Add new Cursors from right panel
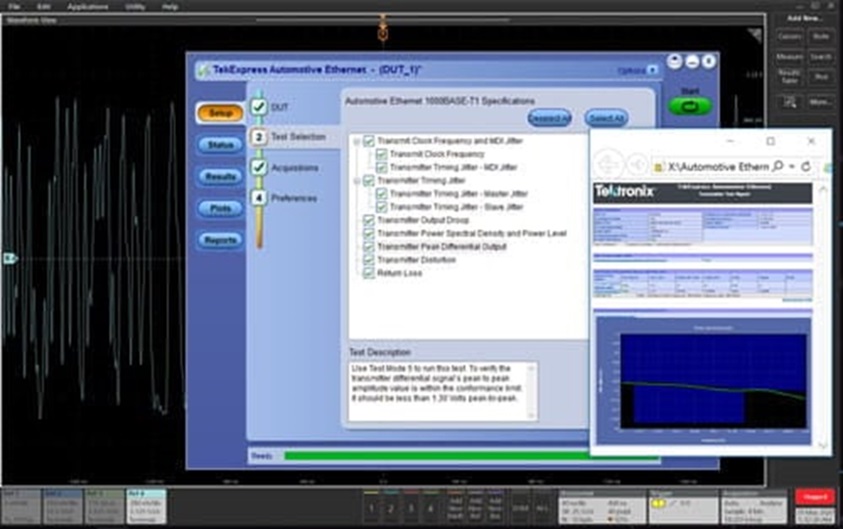The image size is (843, 529). coord(789,37)
